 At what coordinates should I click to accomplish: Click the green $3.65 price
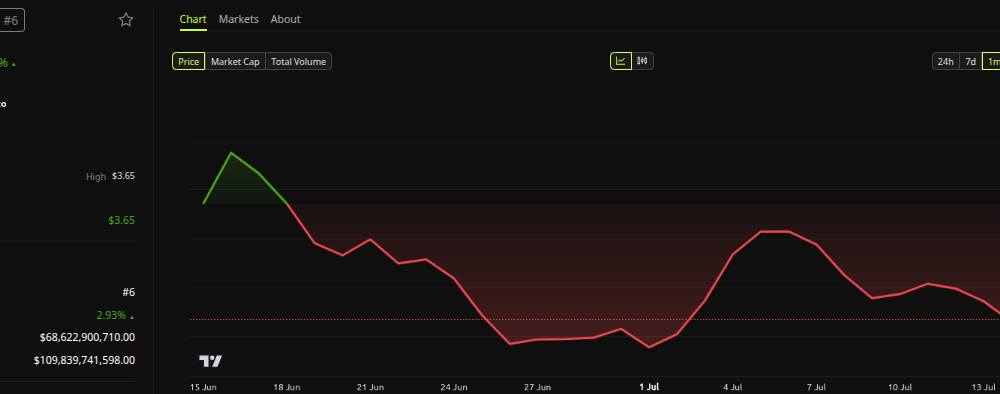coord(122,220)
